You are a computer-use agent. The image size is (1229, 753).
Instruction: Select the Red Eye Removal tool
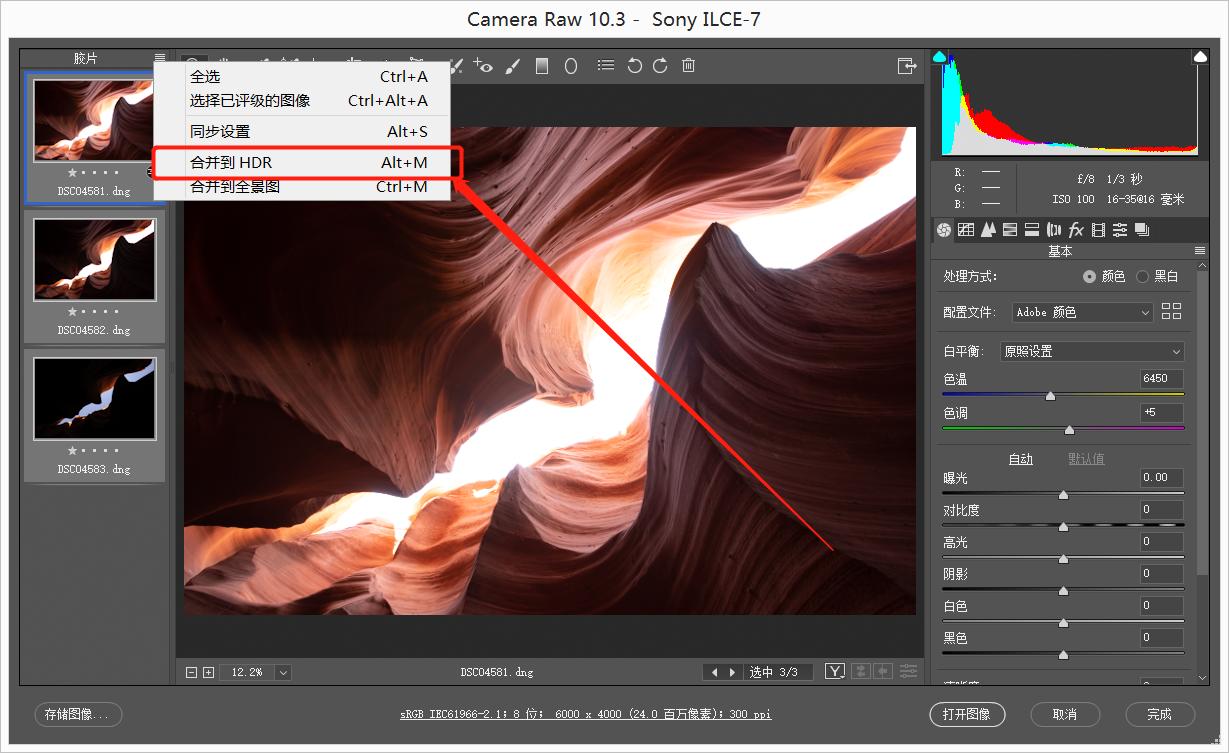point(484,66)
